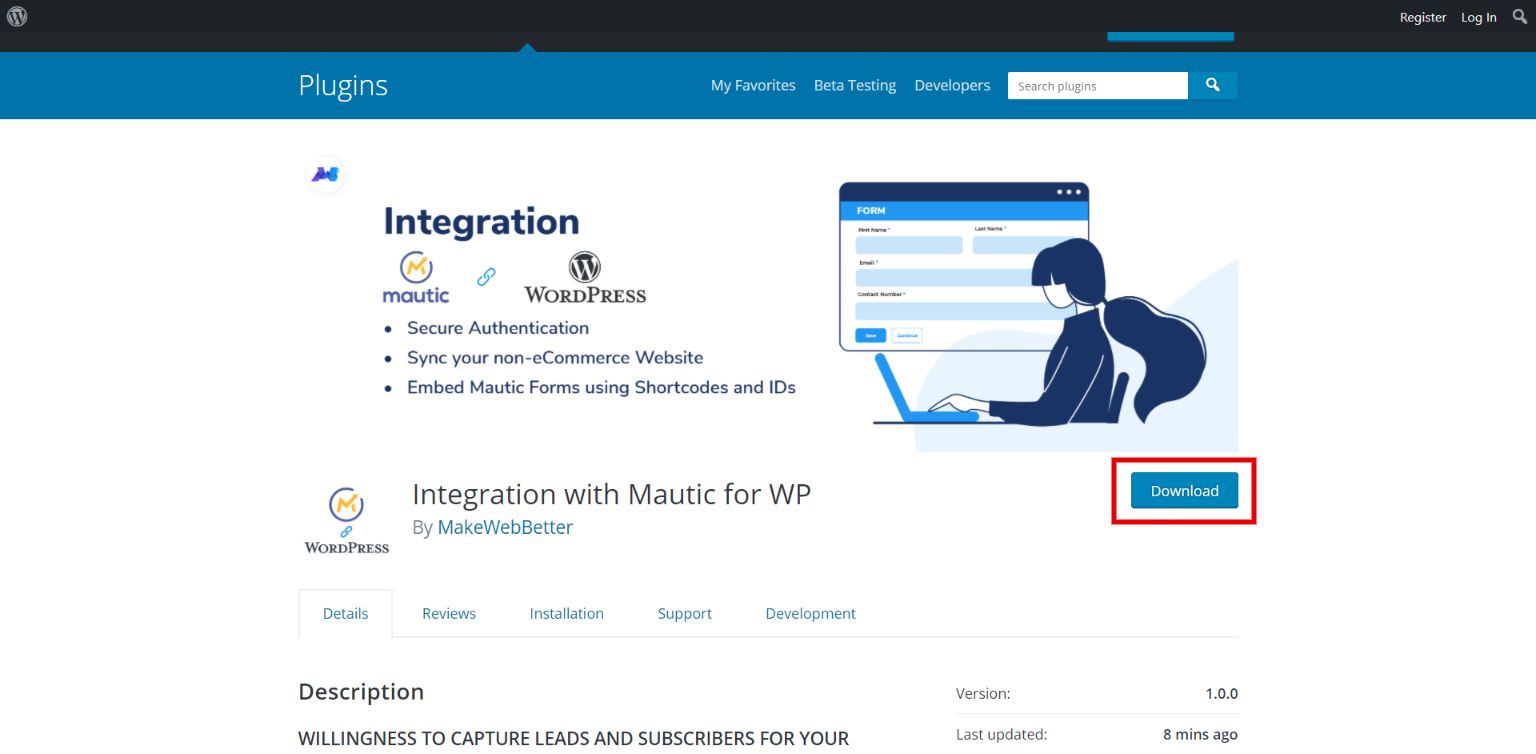Viewport: 1536px width, 754px height.
Task: Select the Development tab
Action: (x=810, y=613)
